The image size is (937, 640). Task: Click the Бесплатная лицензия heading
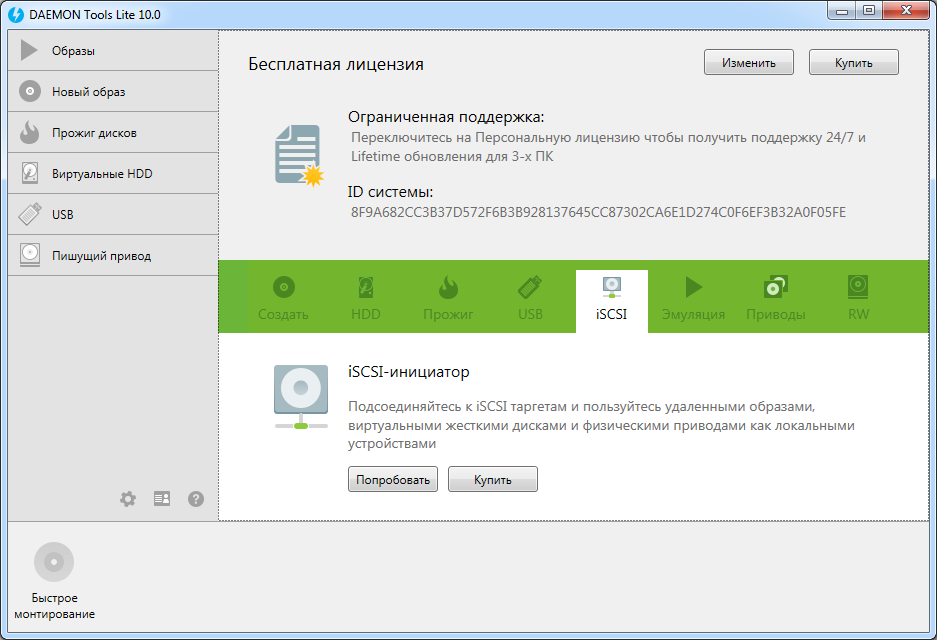pyautogui.click(x=336, y=64)
